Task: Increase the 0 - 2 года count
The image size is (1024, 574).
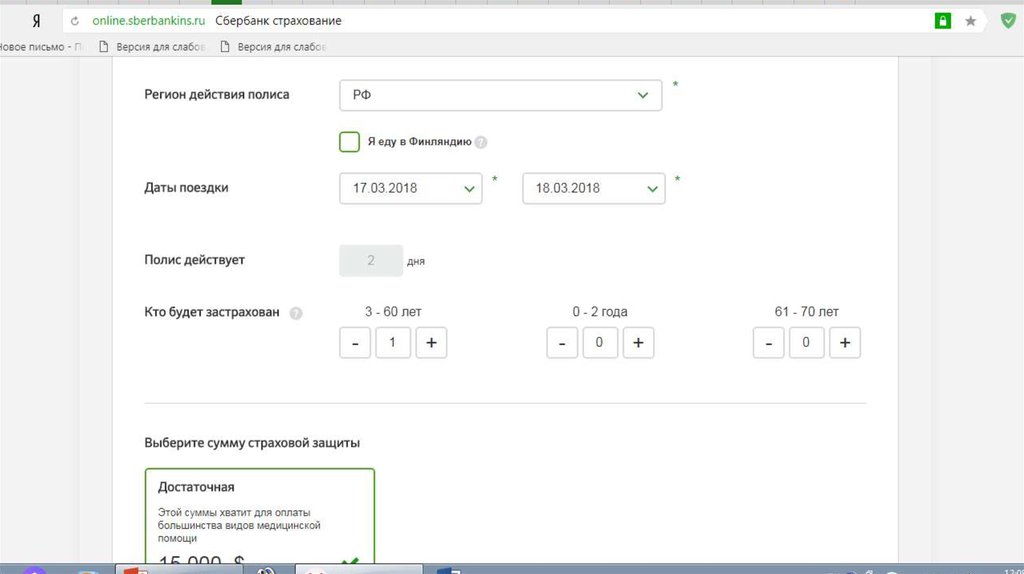Action: point(638,343)
